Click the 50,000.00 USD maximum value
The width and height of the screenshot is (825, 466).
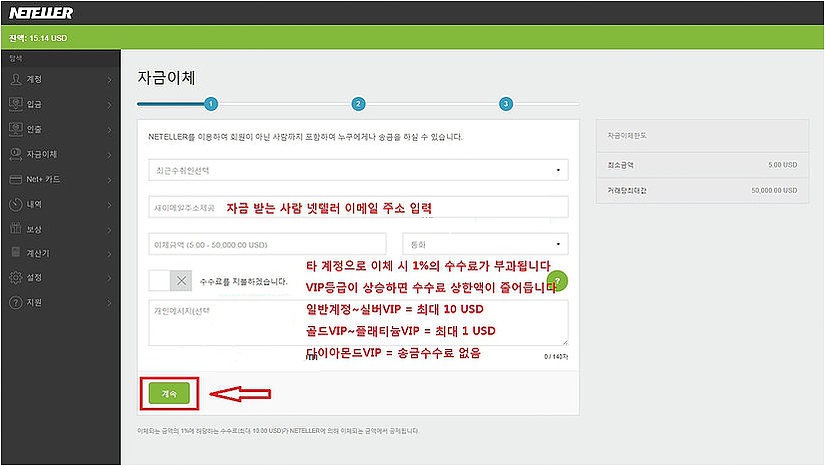(774, 190)
